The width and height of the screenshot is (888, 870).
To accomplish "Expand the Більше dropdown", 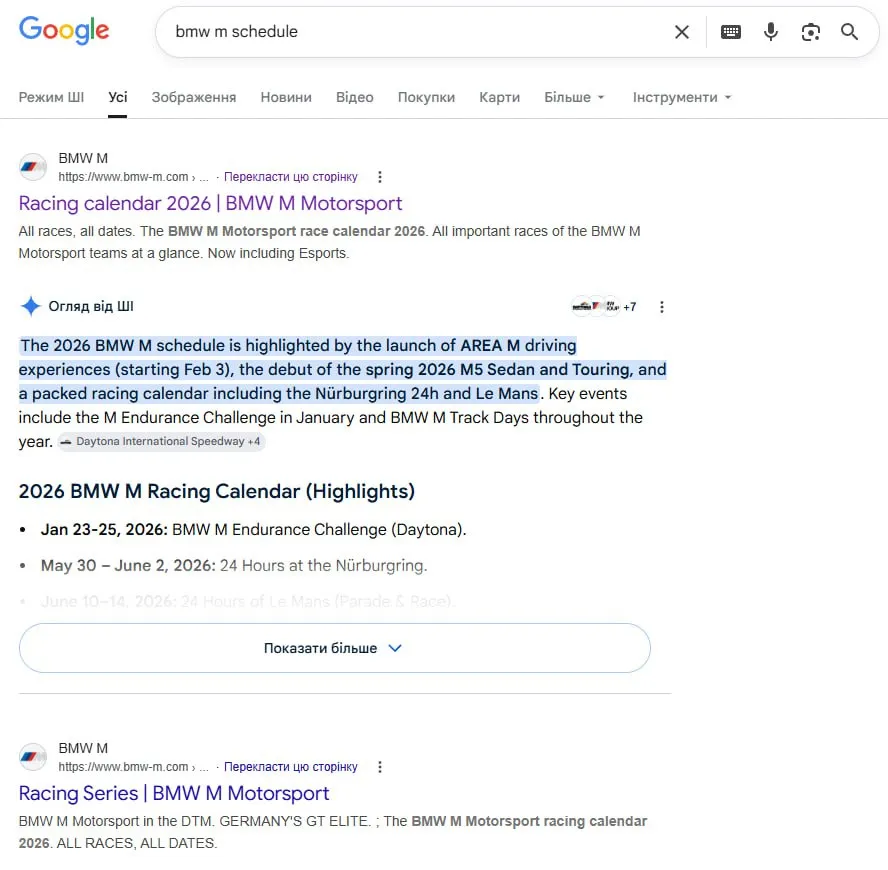I will point(574,97).
